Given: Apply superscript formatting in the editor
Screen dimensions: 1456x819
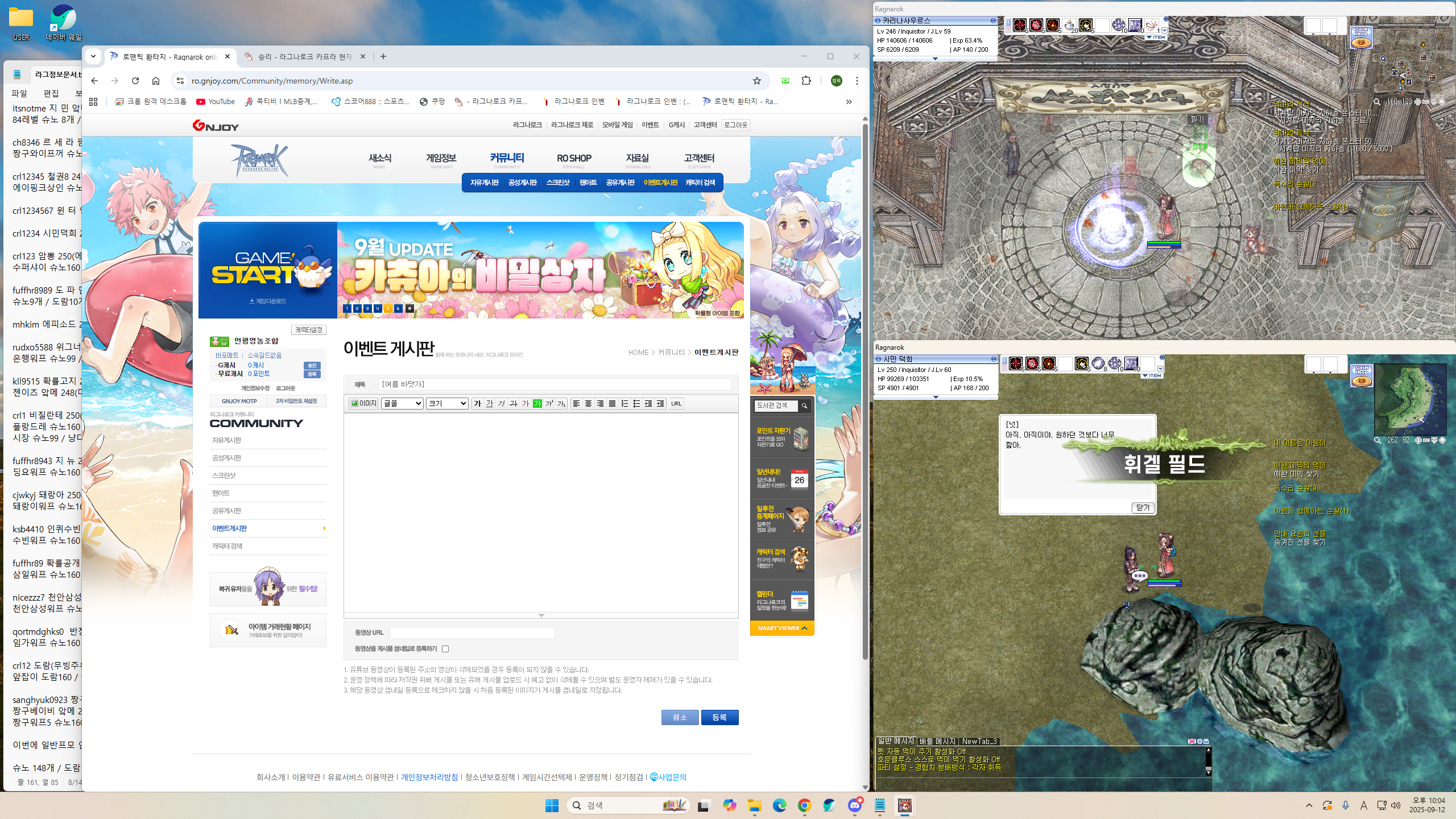Looking at the screenshot, I should (549, 403).
